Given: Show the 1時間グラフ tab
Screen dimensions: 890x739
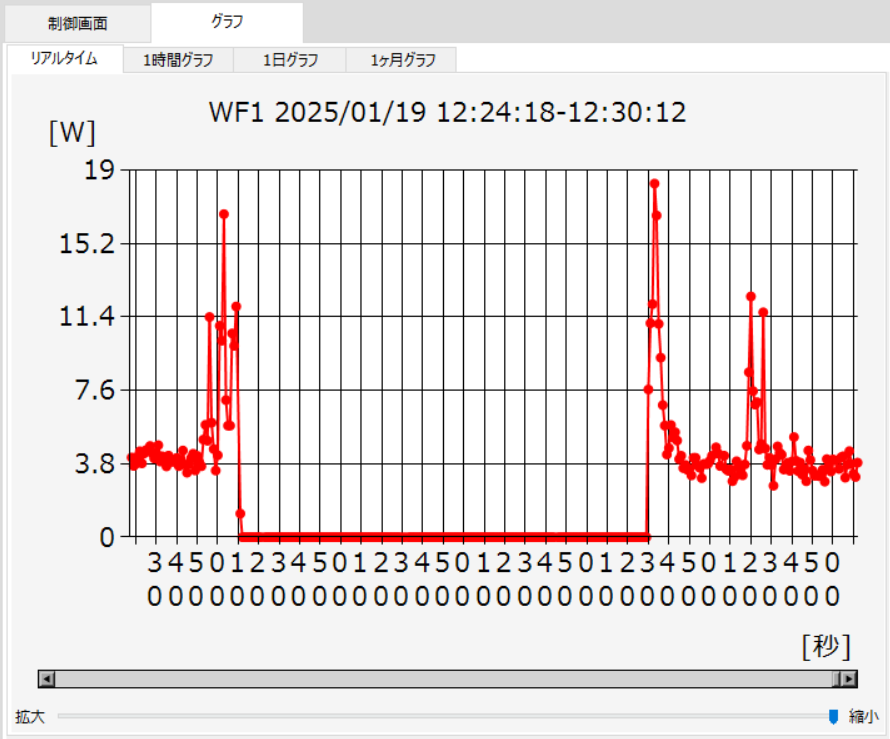Looking at the screenshot, I should pyautogui.click(x=178, y=60).
